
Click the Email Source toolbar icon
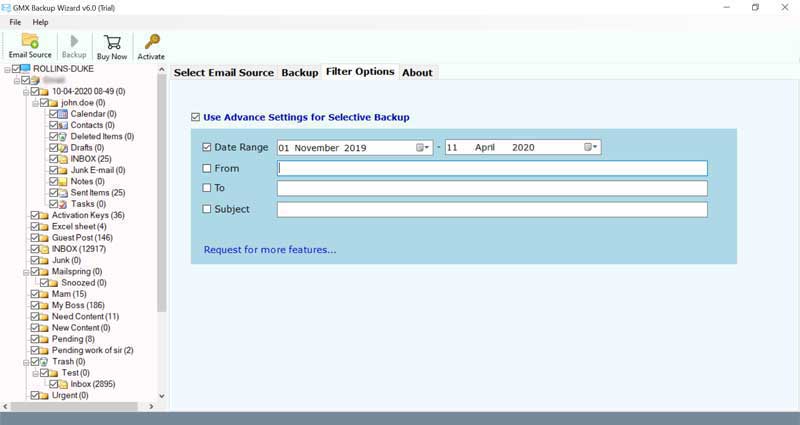pos(30,42)
